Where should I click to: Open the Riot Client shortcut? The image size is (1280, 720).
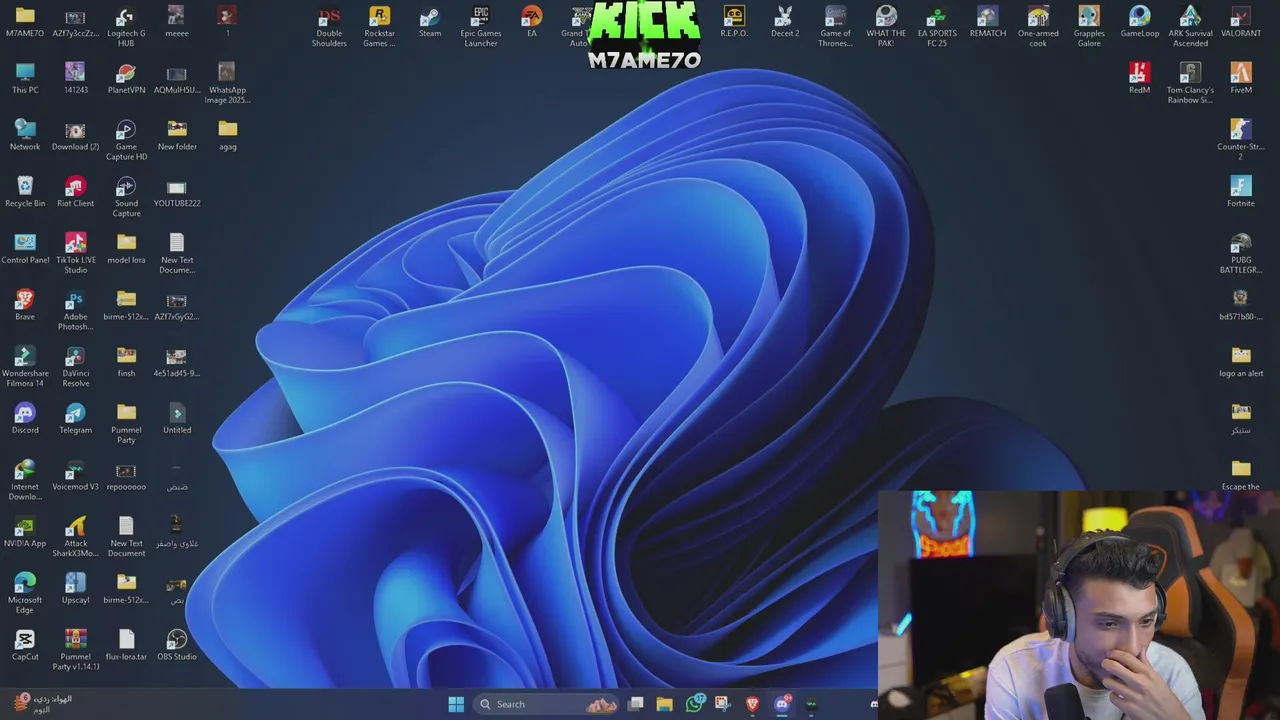pos(75,193)
